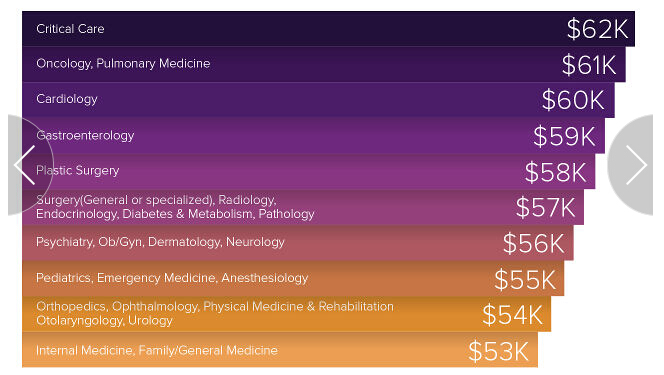Select the Orthopedics, Ophthalmology bar
Viewport: 664px width, 375px height.
(x=286, y=314)
